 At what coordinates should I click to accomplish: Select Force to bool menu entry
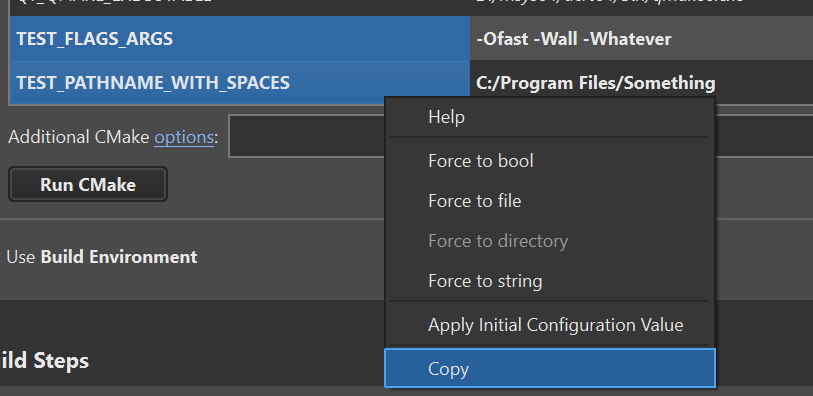click(549, 161)
